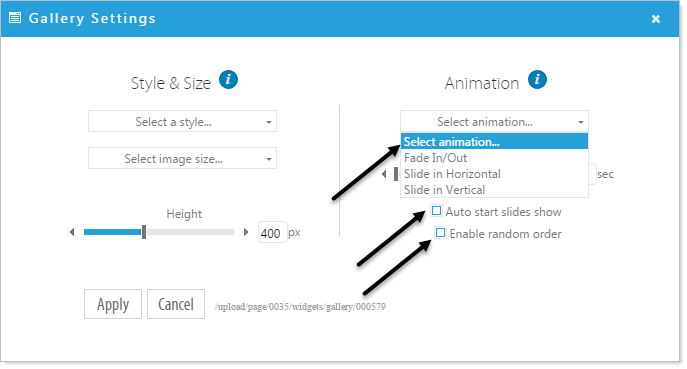This screenshot has height=369, width=687.
Task: Choose Slide in Vertical animation option
Action: click(494, 190)
